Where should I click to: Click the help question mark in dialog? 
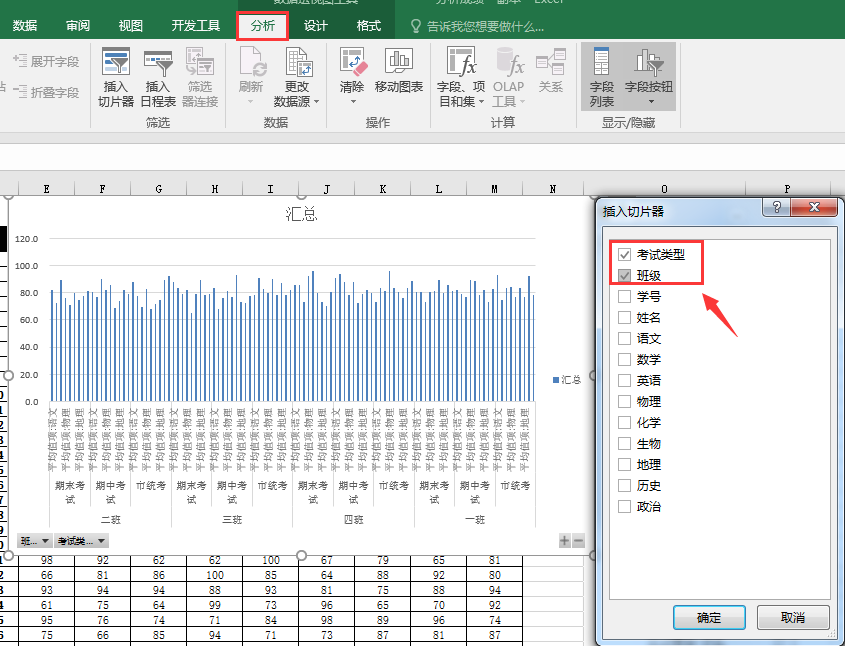click(777, 207)
